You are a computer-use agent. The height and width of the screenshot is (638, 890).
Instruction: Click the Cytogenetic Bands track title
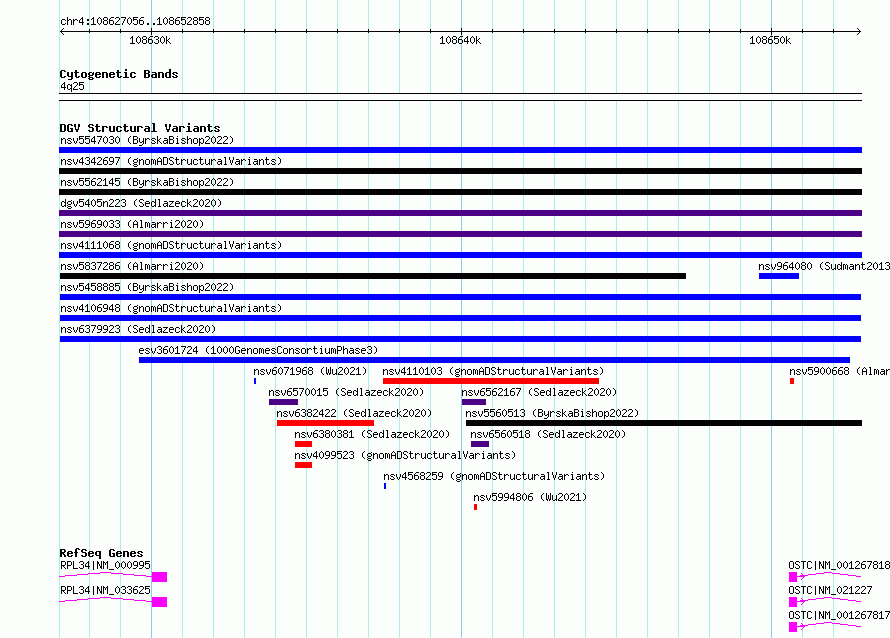point(119,74)
